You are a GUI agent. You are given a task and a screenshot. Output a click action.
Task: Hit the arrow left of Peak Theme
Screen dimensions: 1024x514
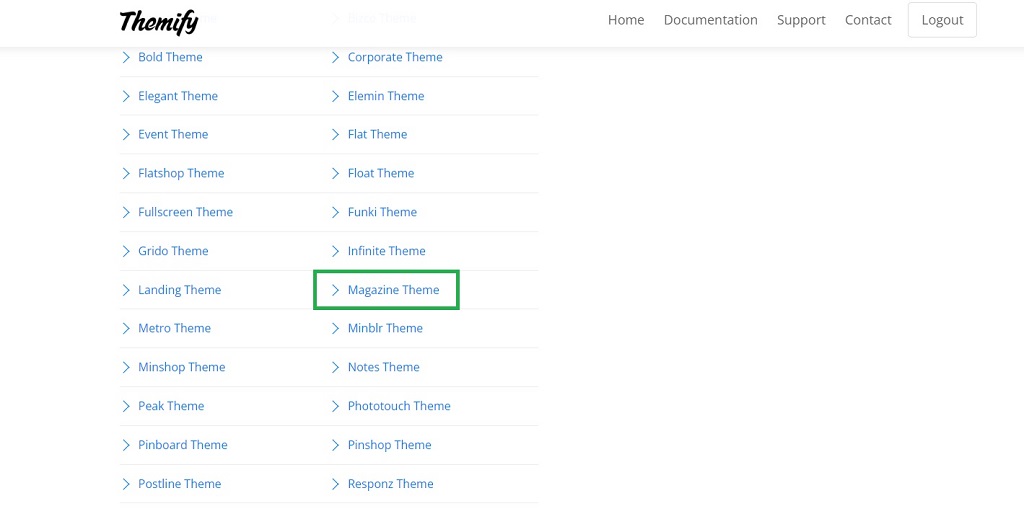[x=126, y=406]
